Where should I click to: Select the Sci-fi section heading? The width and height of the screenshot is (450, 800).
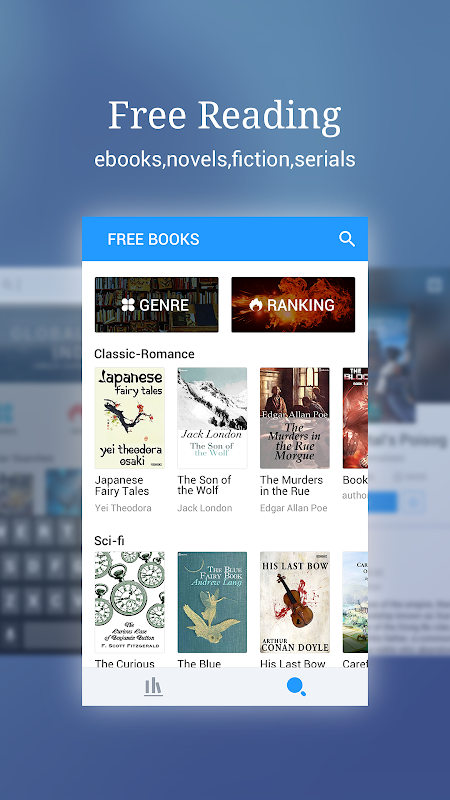pyautogui.click(x=109, y=540)
